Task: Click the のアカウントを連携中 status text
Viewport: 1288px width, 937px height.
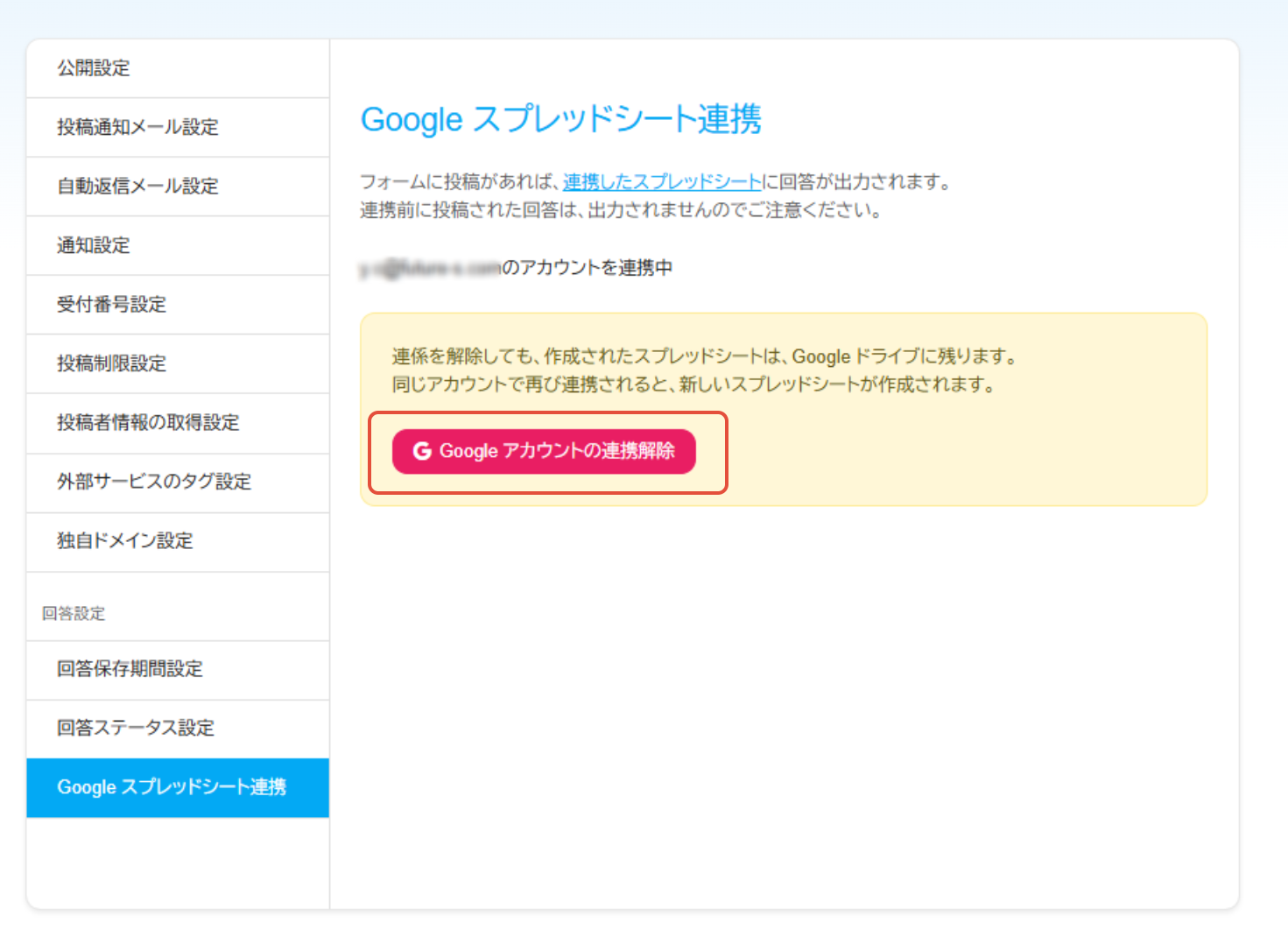Action: 587,268
